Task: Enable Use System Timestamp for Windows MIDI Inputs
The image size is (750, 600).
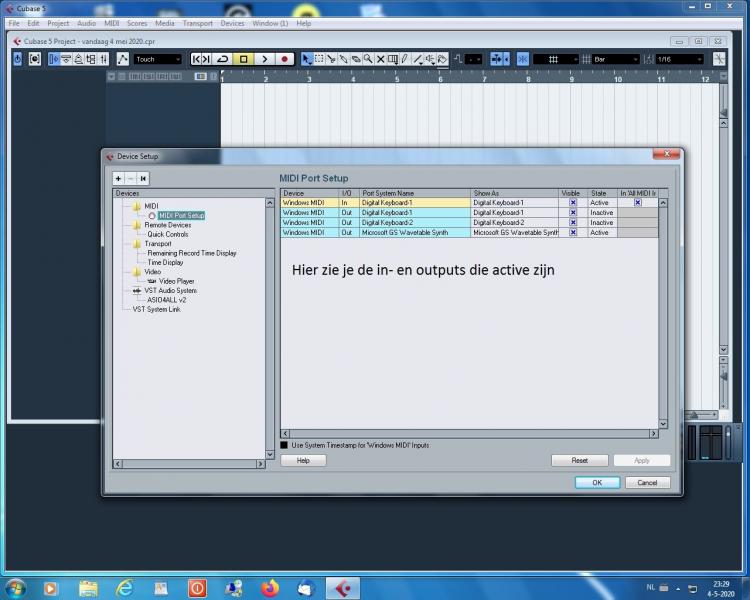Action: click(x=284, y=445)
